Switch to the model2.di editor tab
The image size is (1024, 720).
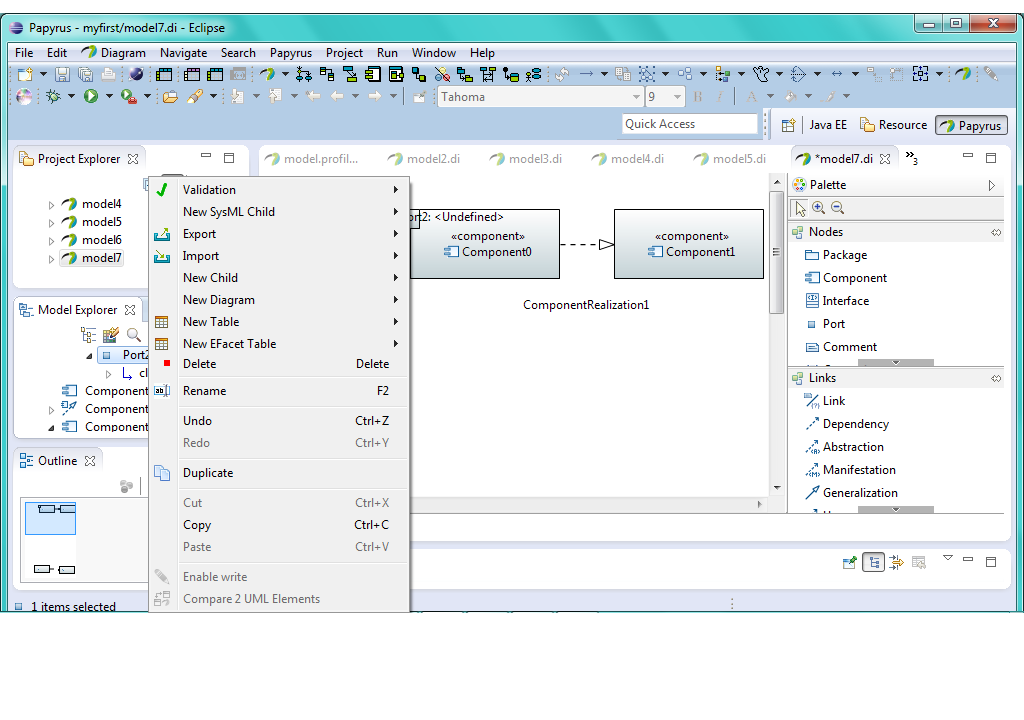coord(424,159)
